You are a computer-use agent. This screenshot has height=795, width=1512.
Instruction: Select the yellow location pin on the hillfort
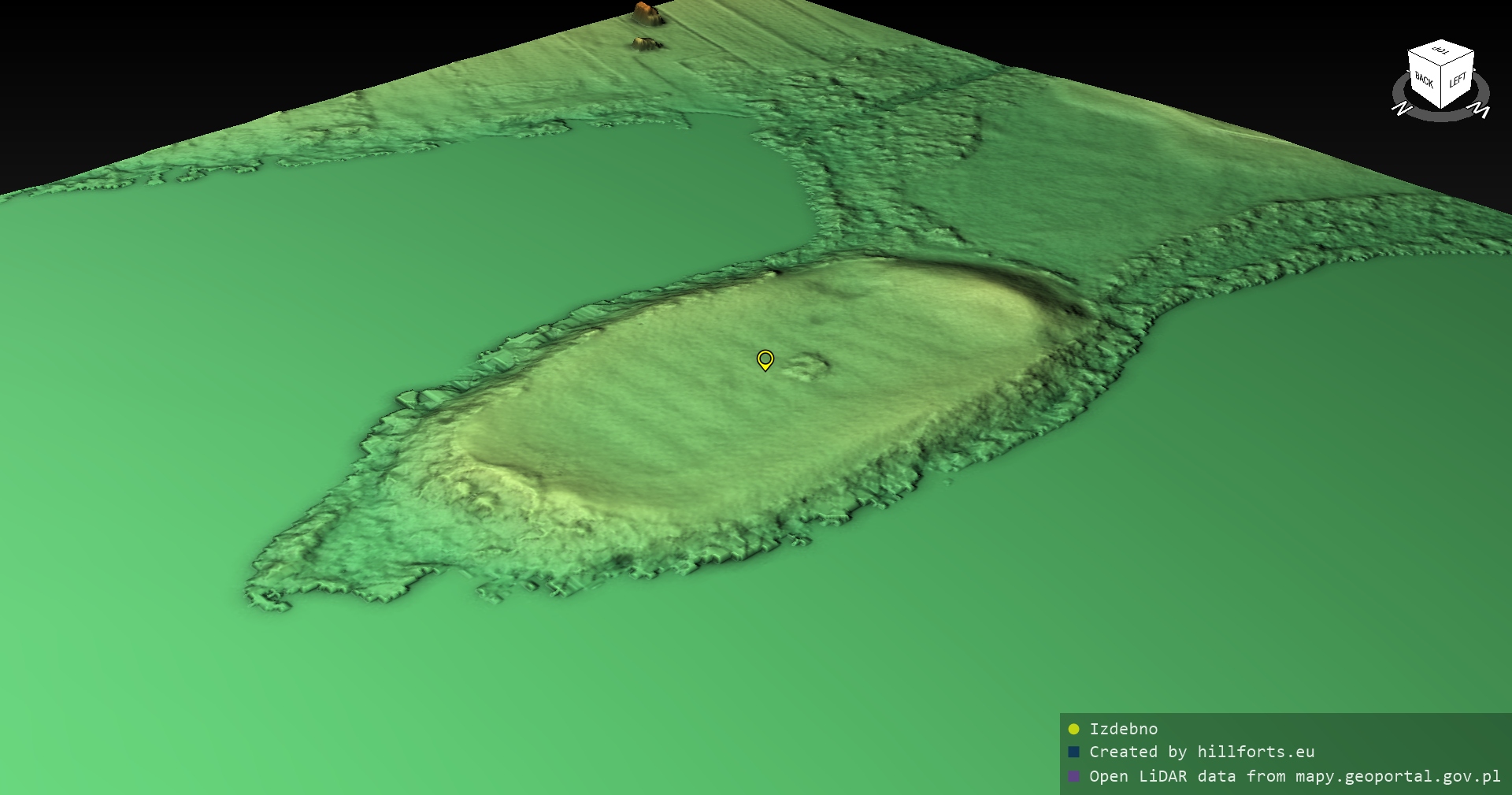click(x=765, y=360)
